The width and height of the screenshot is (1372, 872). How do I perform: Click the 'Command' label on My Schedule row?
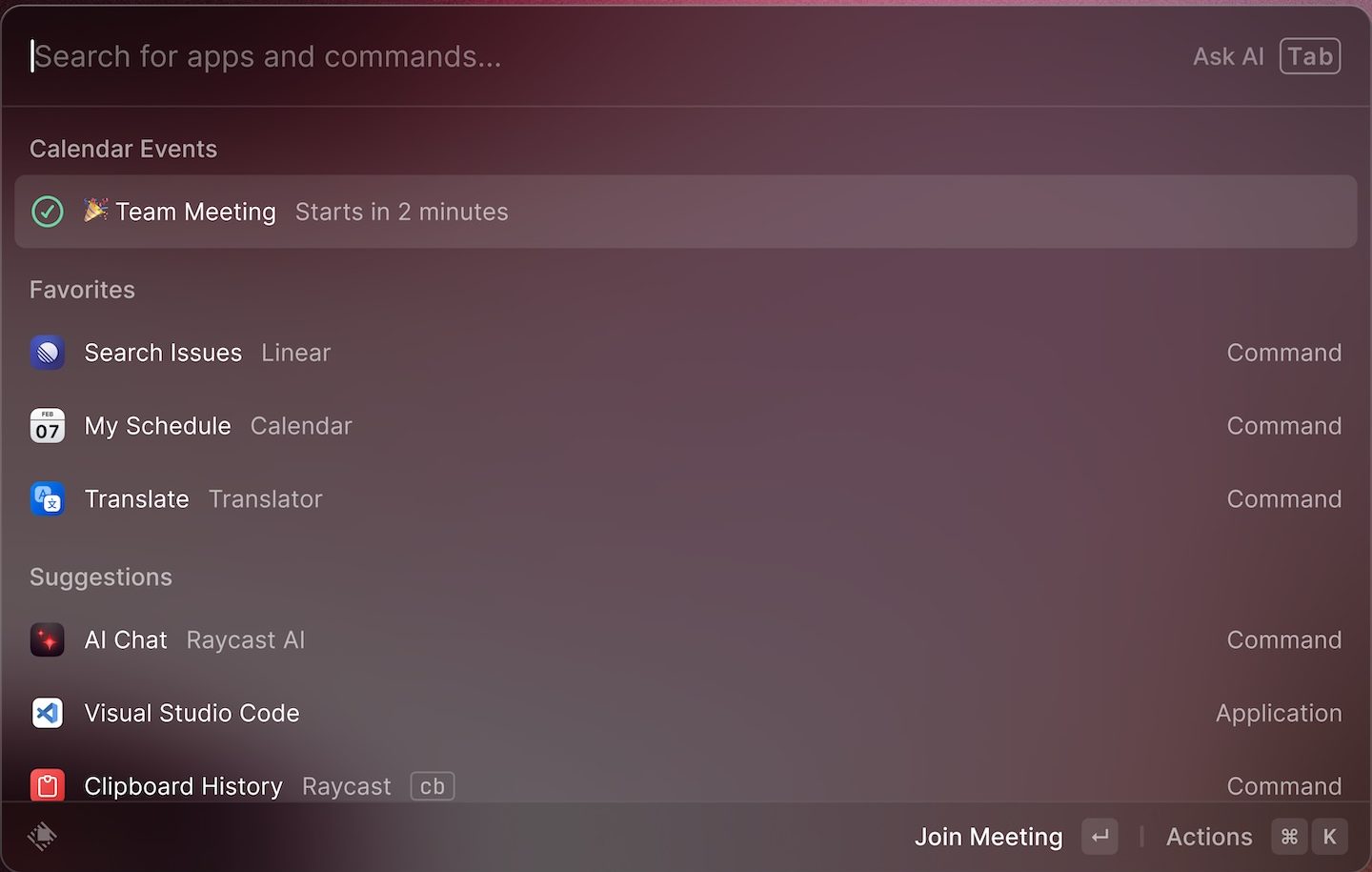point(1284,426)
